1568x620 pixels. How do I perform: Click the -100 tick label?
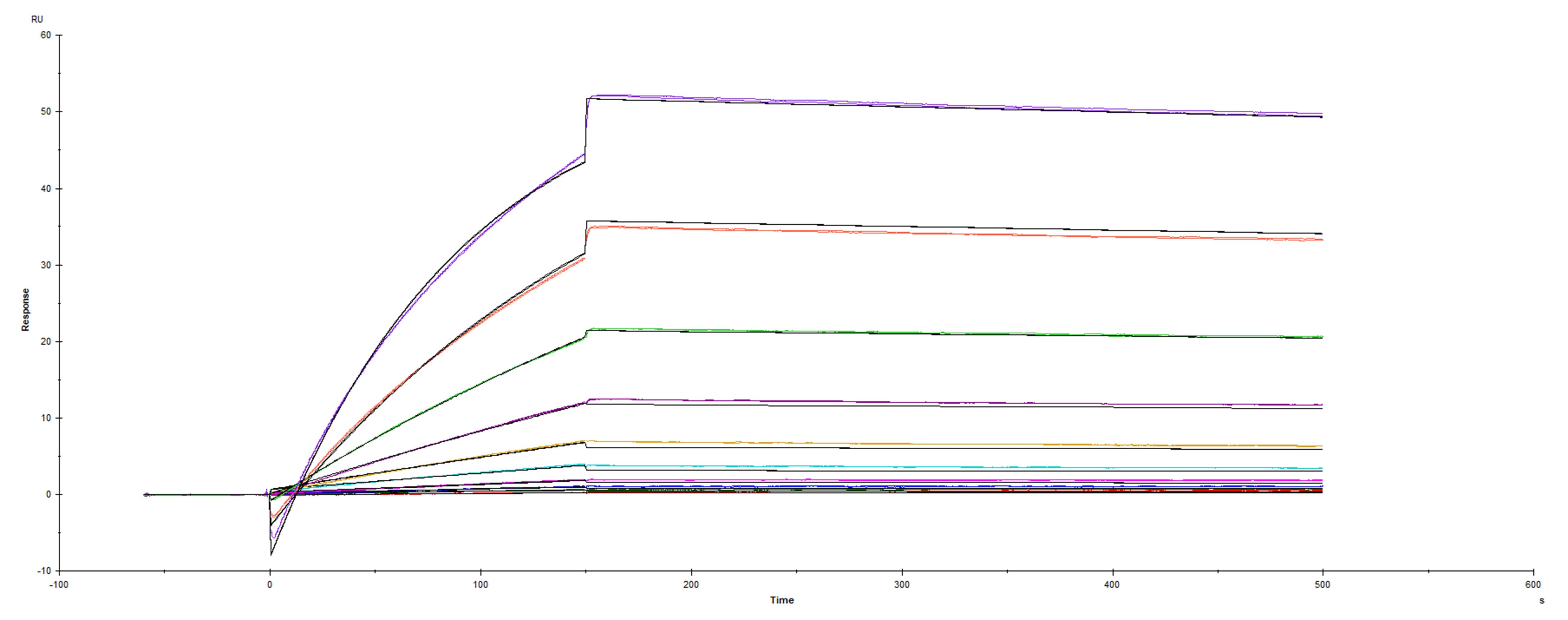pos(59,585)
